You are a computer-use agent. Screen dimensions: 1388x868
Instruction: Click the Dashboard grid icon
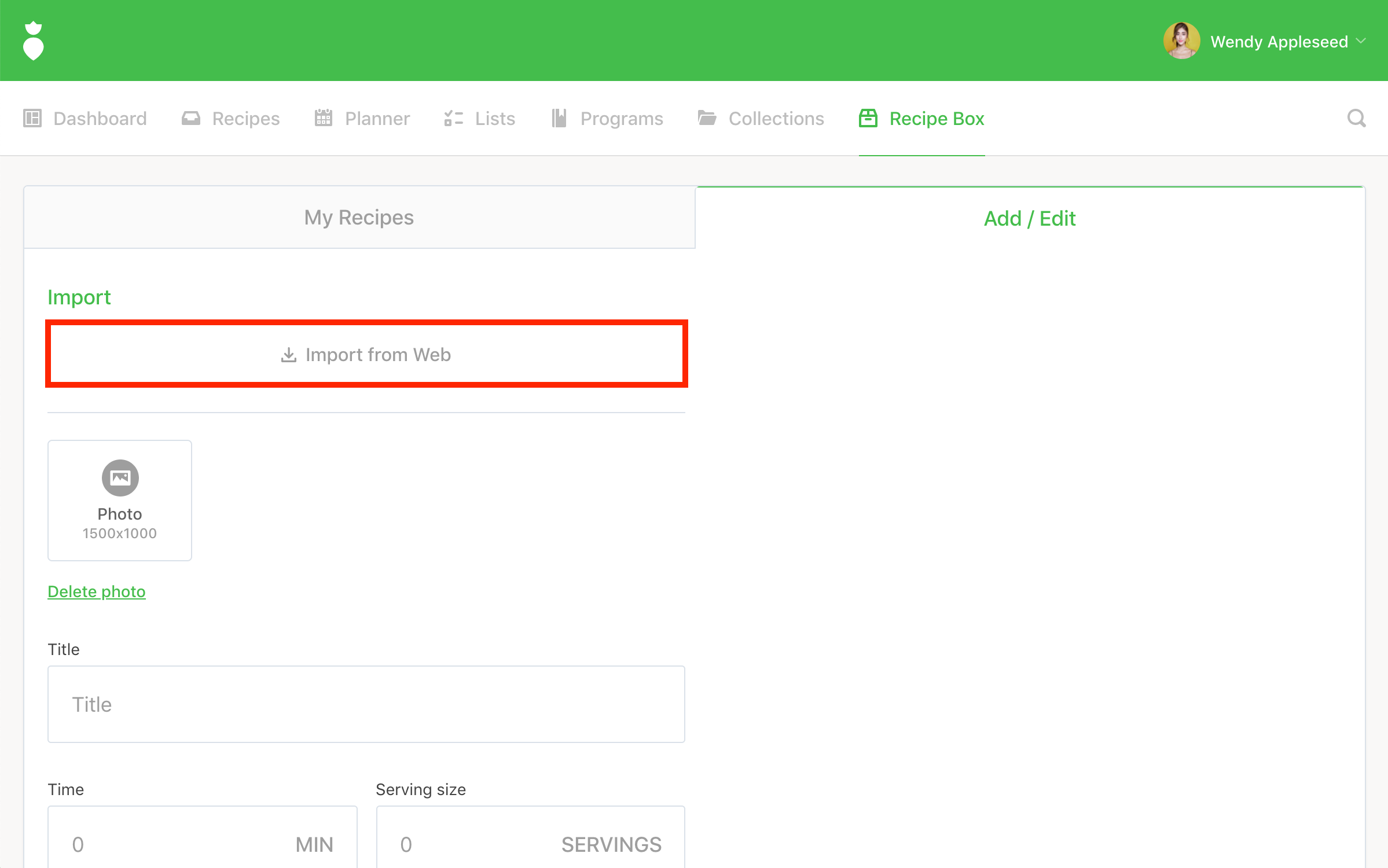point(32,118)
